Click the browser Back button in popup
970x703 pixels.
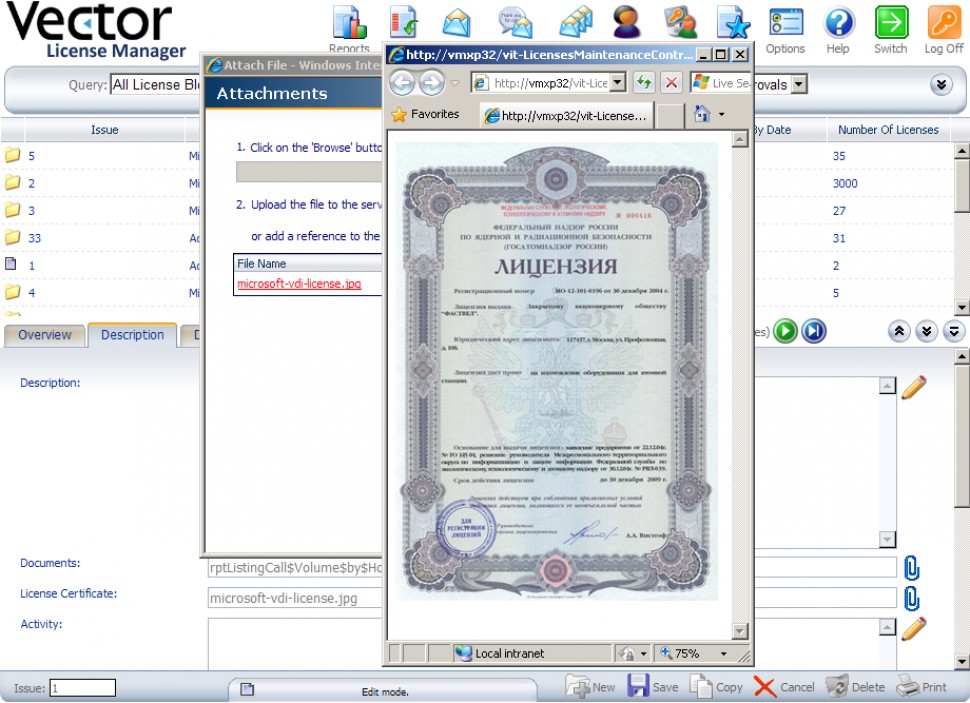[x=402, y=82]
